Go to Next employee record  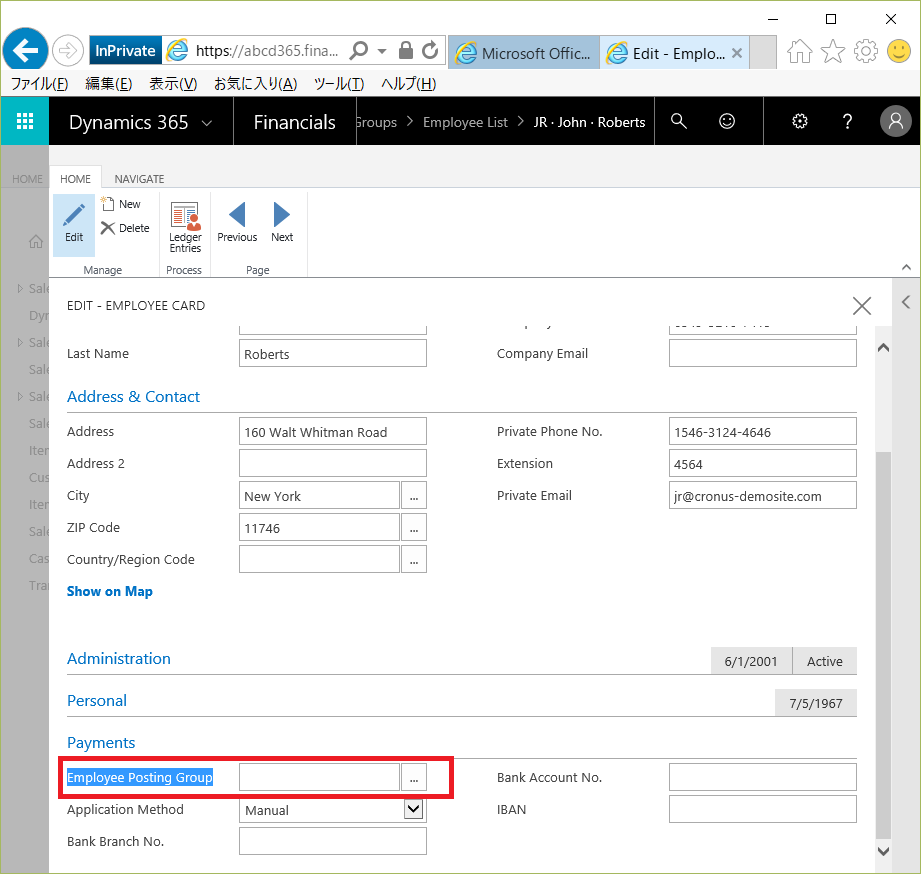pos(282,223)
